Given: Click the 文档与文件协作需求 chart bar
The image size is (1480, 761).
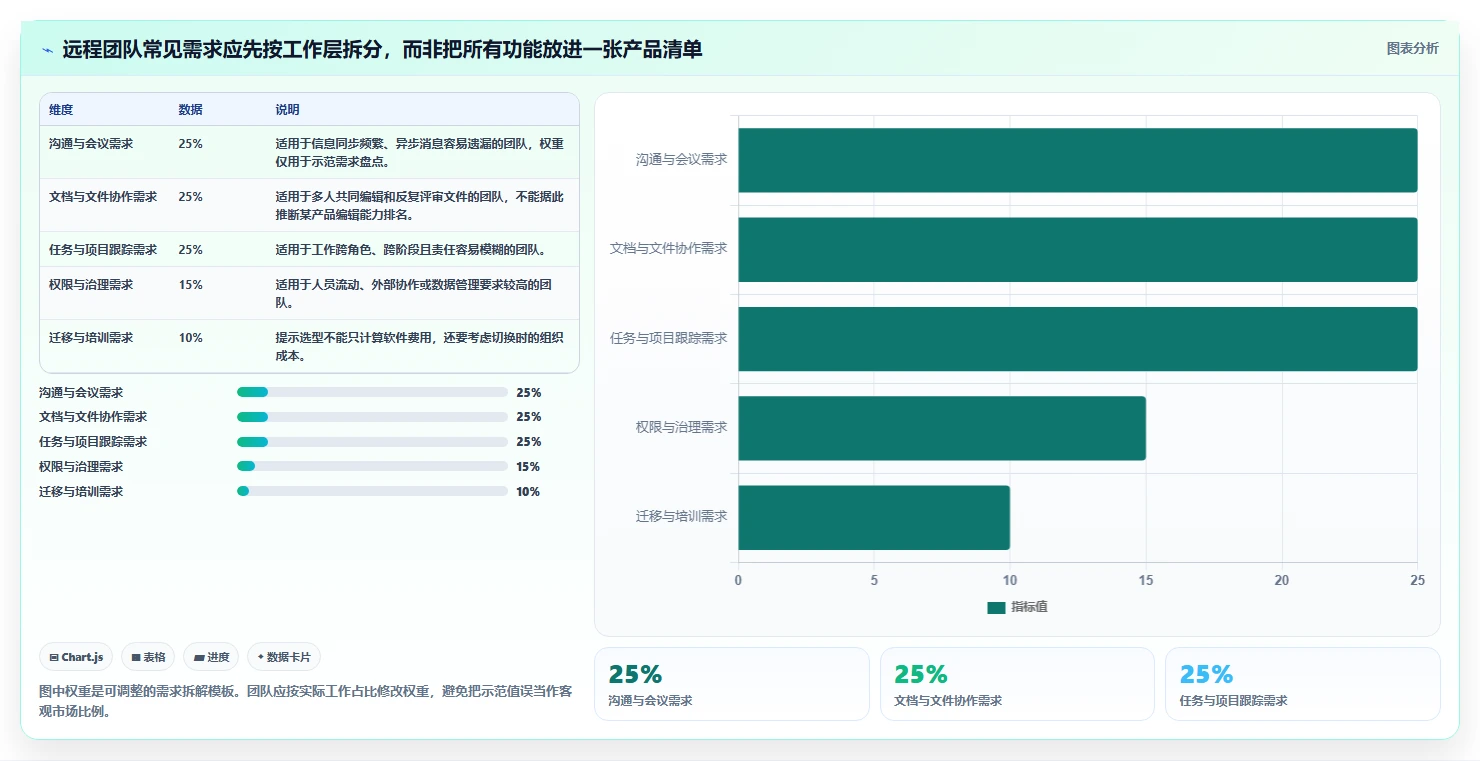Looking at the screenshot, I should [1078, 249].
